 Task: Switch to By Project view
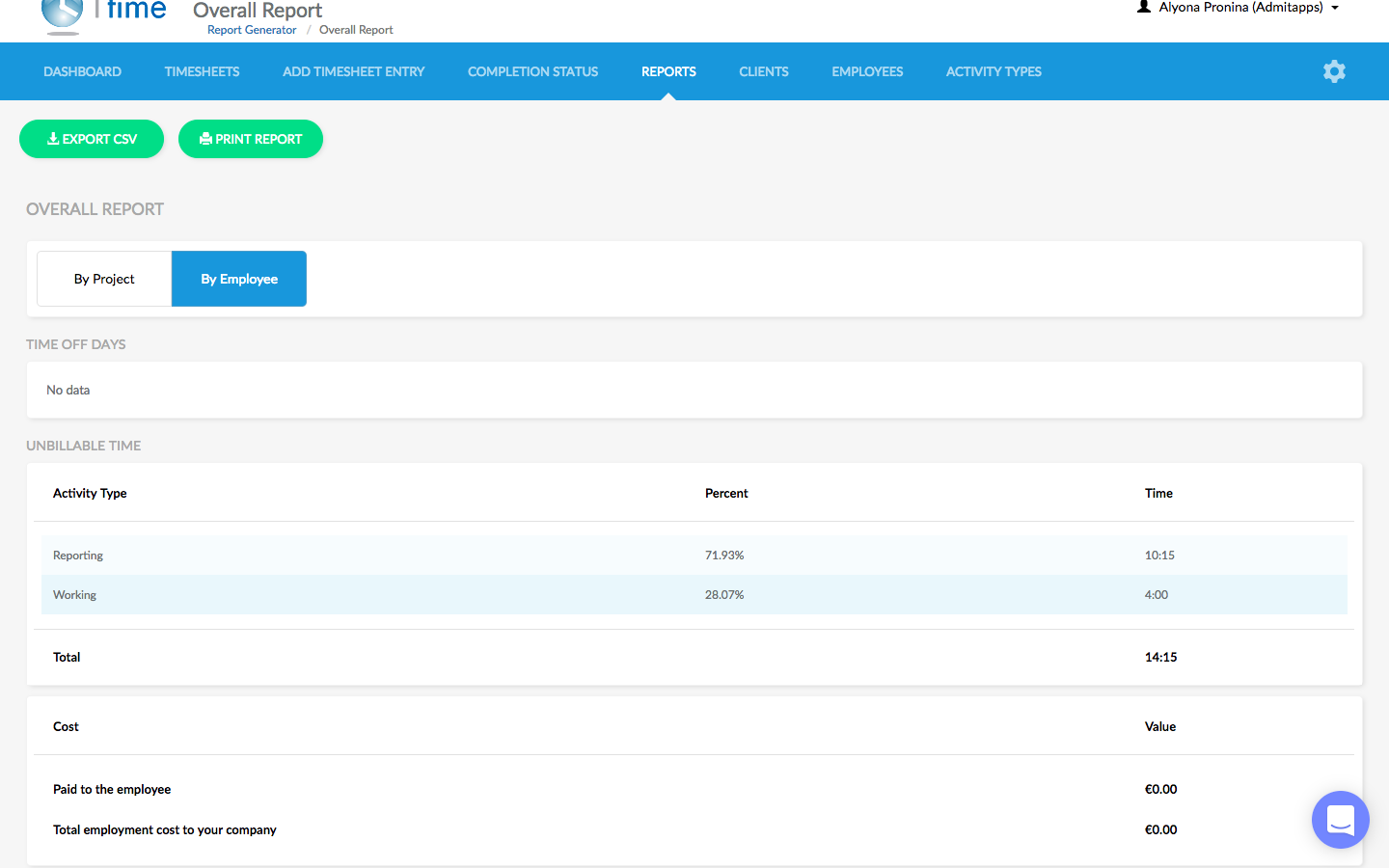(x=104, y=279)
